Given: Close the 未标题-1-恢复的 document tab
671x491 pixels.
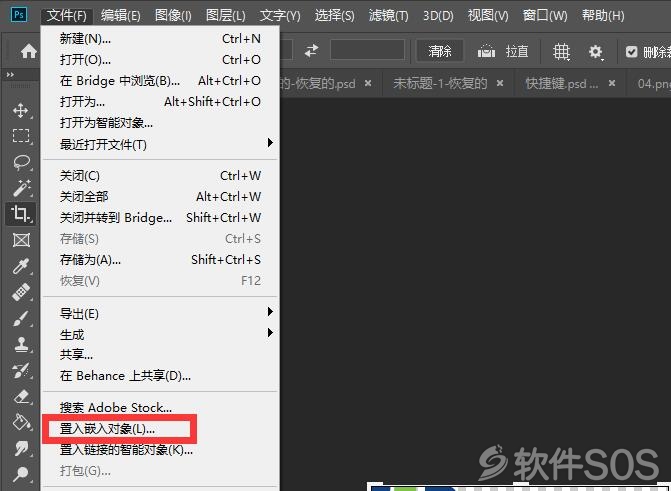Looking at the screenshot, I should click(x=500, y=83).
